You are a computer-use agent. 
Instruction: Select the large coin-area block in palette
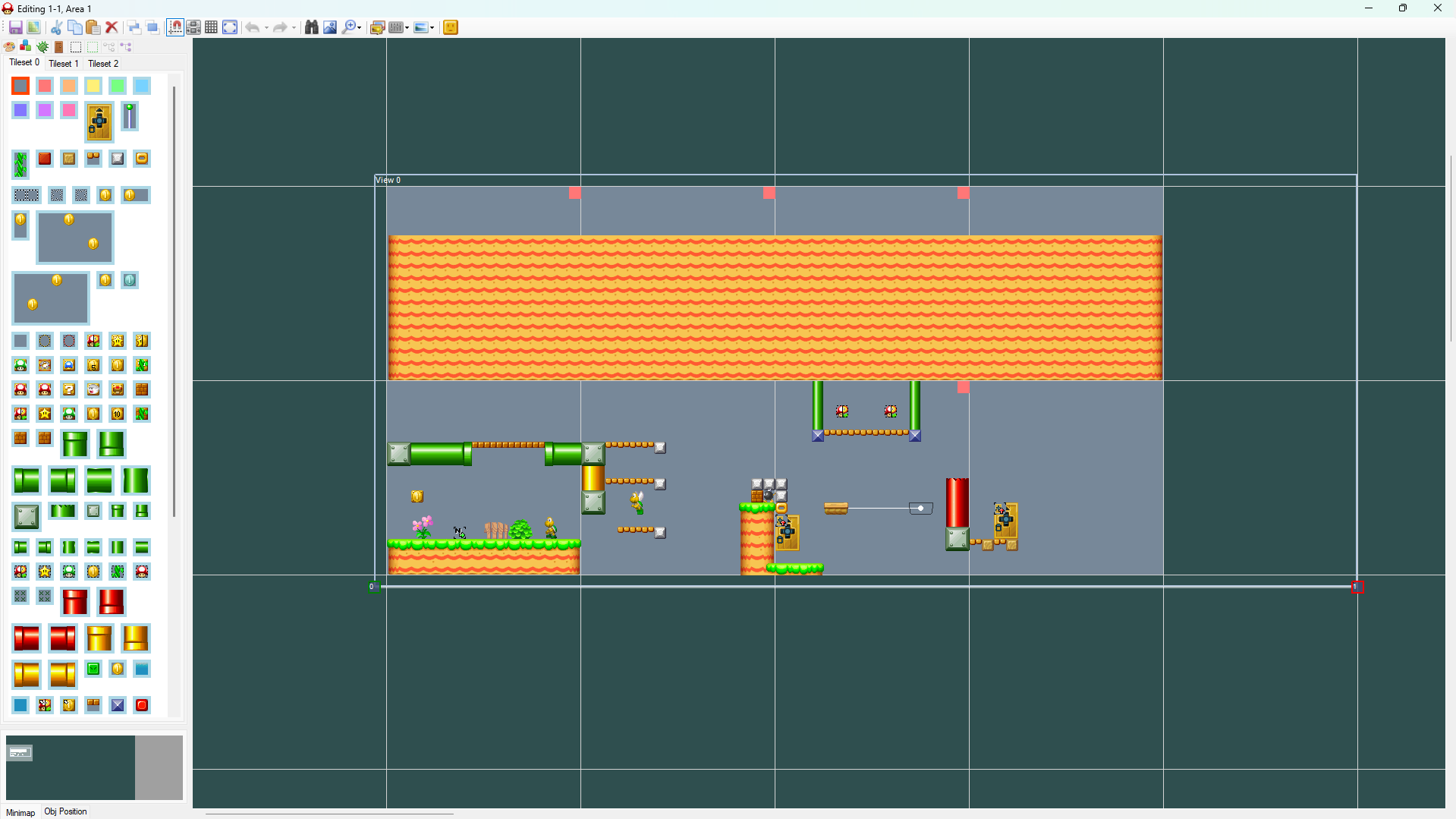(75, 238)
